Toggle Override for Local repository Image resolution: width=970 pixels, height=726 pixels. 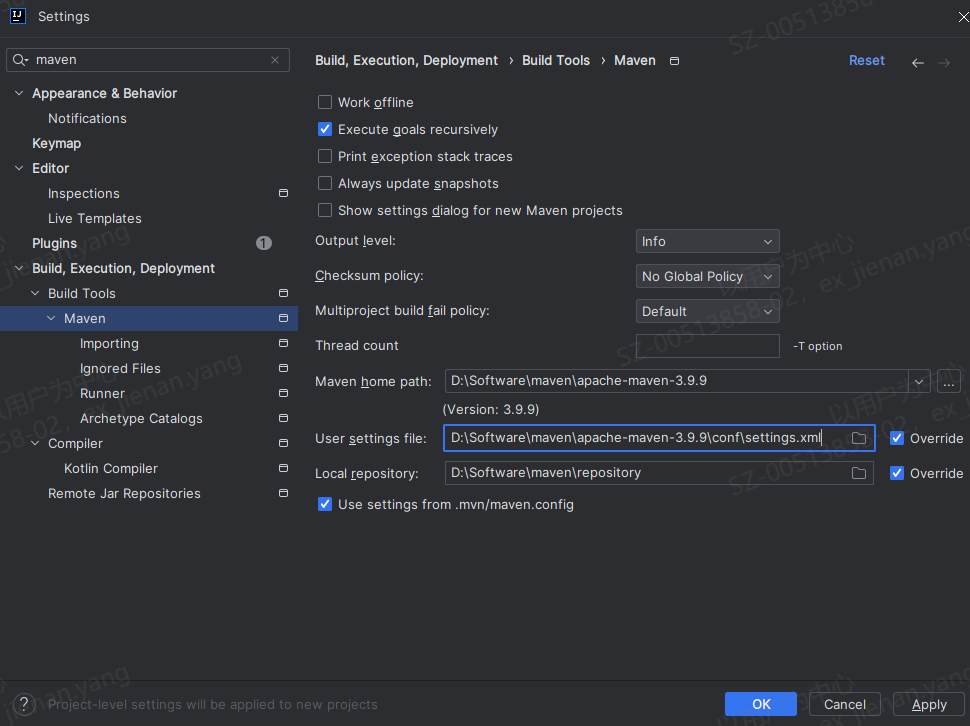[896, 474]
